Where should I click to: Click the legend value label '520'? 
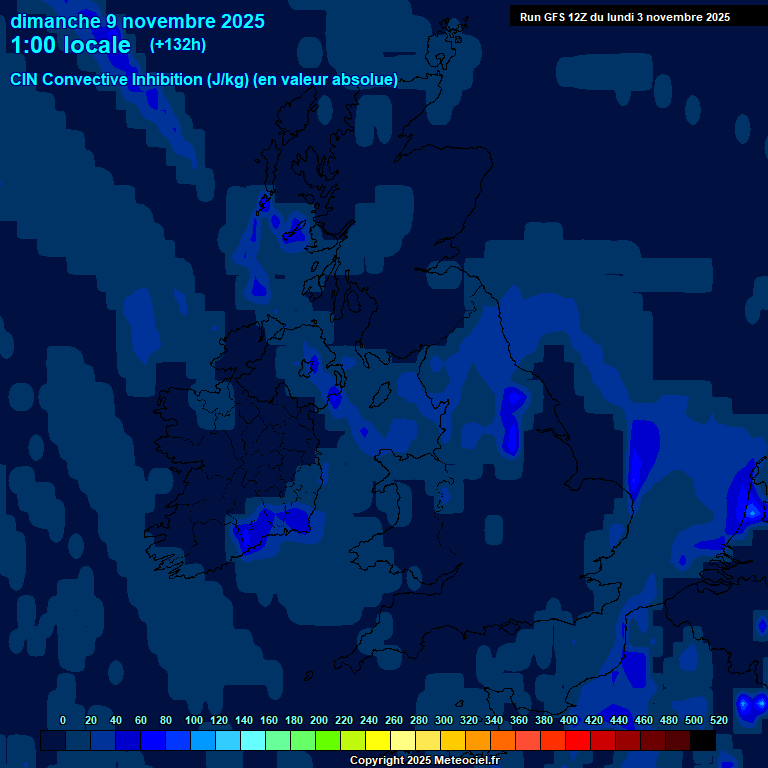point(718,720)
